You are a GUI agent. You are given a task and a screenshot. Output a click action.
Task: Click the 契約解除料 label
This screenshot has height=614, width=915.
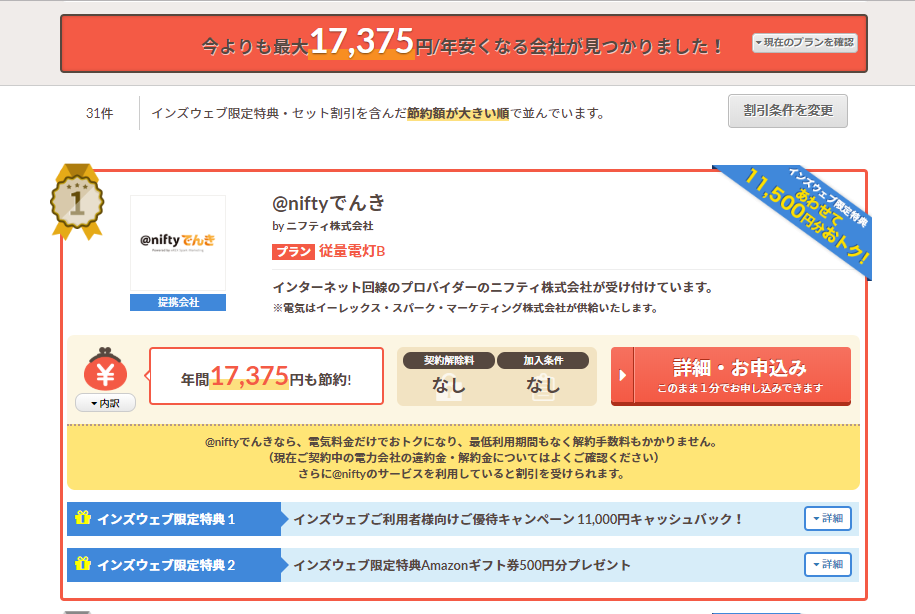pos(449,361)
